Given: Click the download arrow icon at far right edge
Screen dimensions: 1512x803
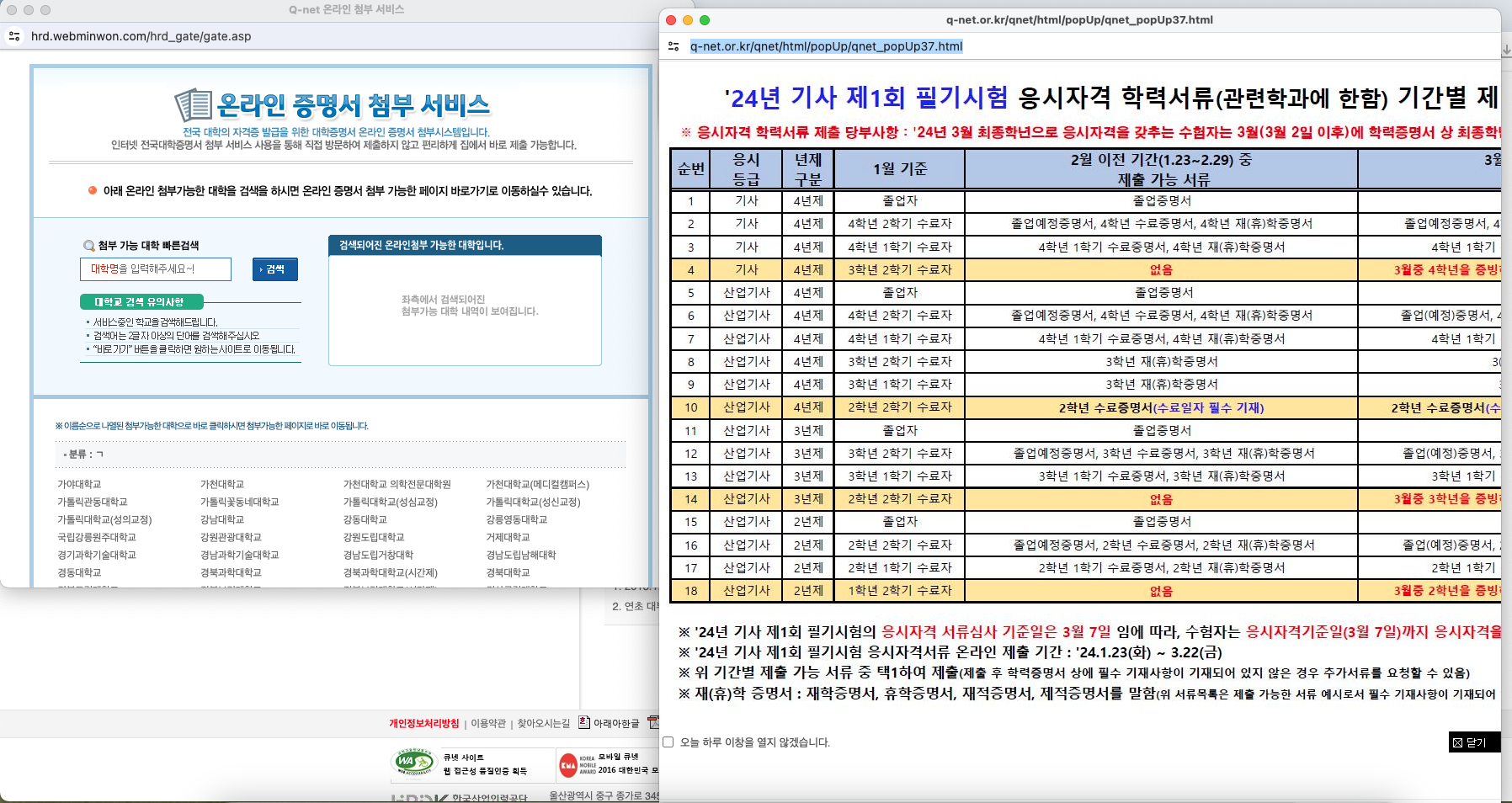Looking at the screenshot, I should (1506, 50).
